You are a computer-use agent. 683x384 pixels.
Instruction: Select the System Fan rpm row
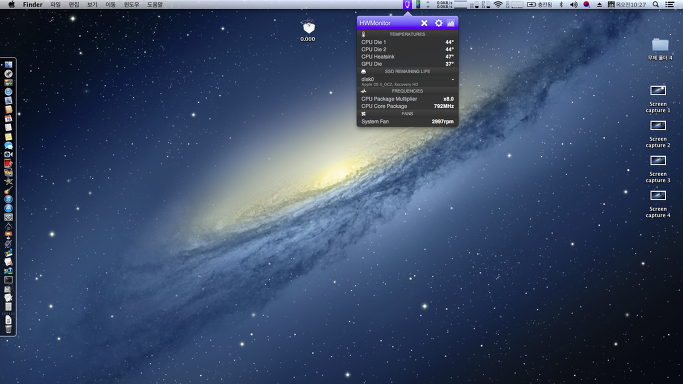click(x=407, y=121)
